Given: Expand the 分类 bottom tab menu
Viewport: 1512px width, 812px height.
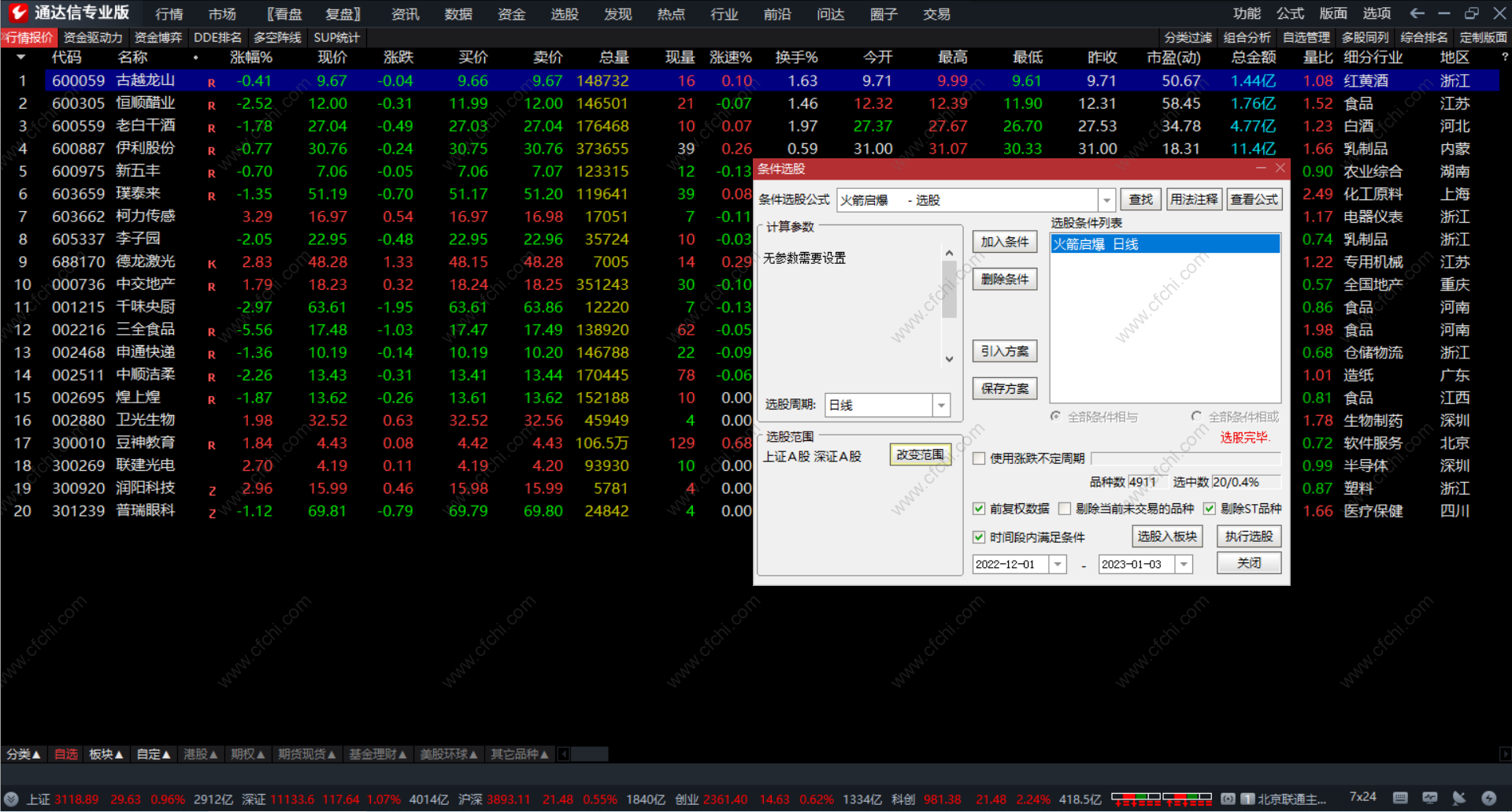Looking at the screenshot, I should pyautogui.click(x=24, y=755).
